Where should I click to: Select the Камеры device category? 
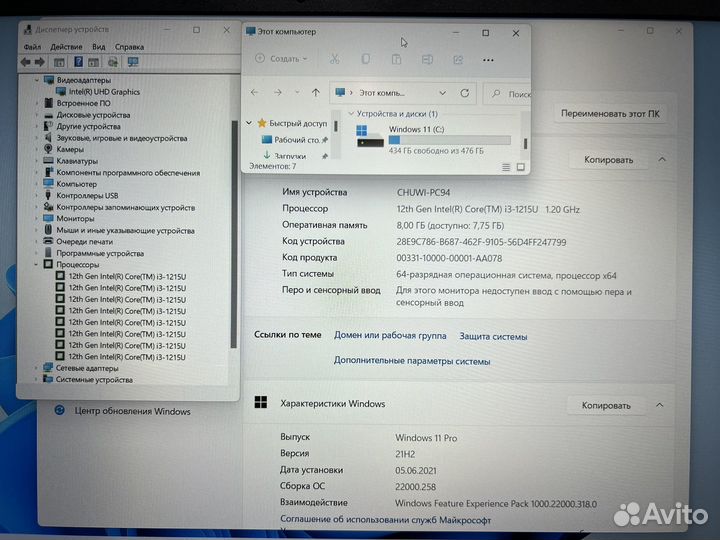(70, 149)
